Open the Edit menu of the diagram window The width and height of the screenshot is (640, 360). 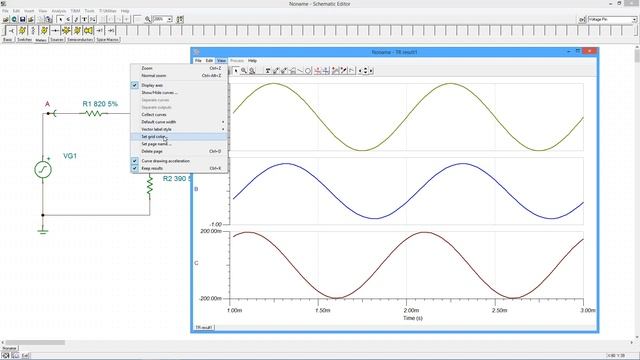coord(209,60)
